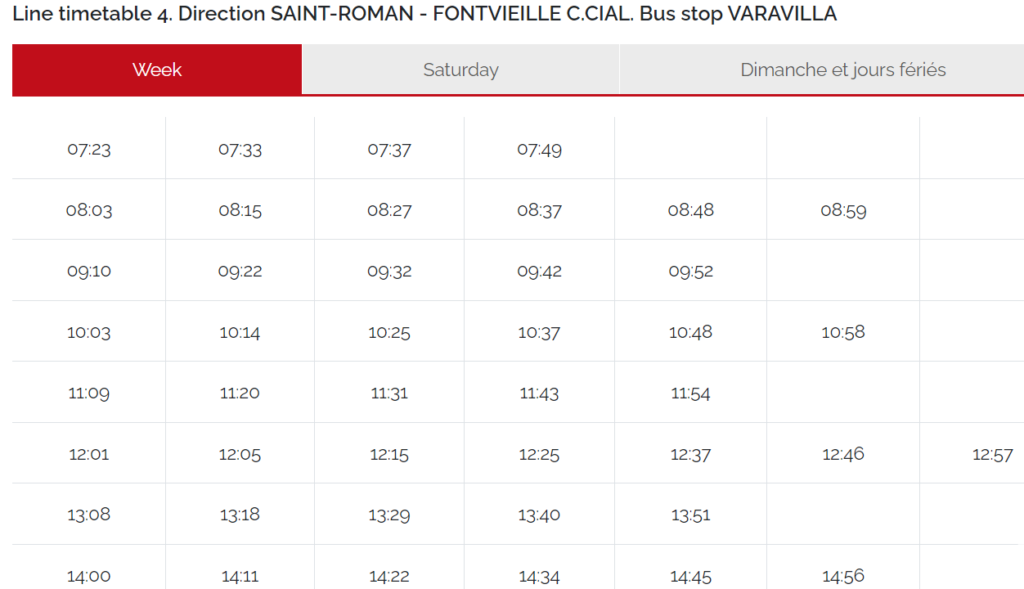This screenshot has width=1024, height=589.
Task: Click the 10:25 departure time
Action: tap(388, 331)
